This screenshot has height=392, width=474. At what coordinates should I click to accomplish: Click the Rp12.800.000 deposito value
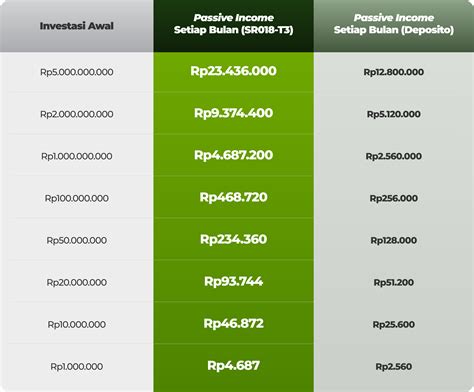click(394, 72)
